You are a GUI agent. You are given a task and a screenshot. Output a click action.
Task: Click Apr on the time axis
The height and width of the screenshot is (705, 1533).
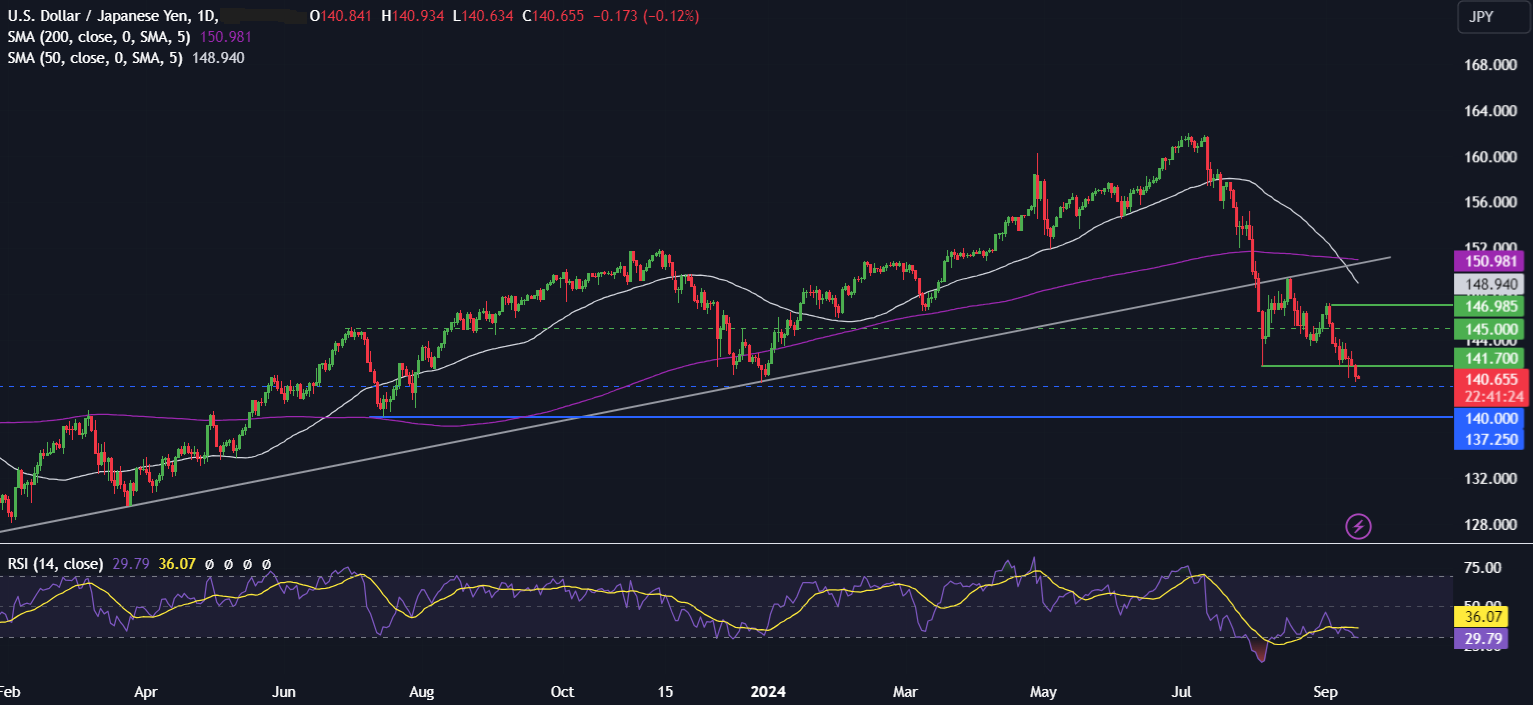coord(146,691)
